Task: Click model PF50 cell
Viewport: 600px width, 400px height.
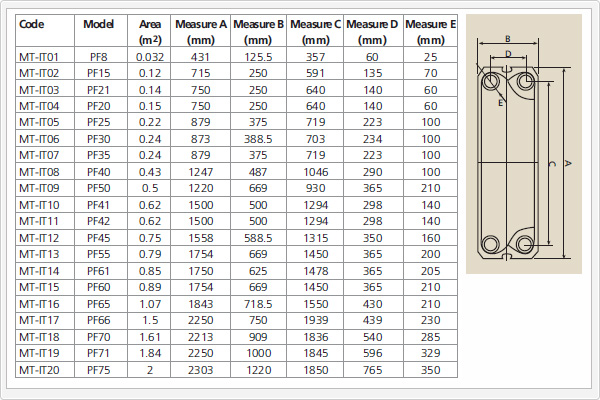Action: point(99,188)
